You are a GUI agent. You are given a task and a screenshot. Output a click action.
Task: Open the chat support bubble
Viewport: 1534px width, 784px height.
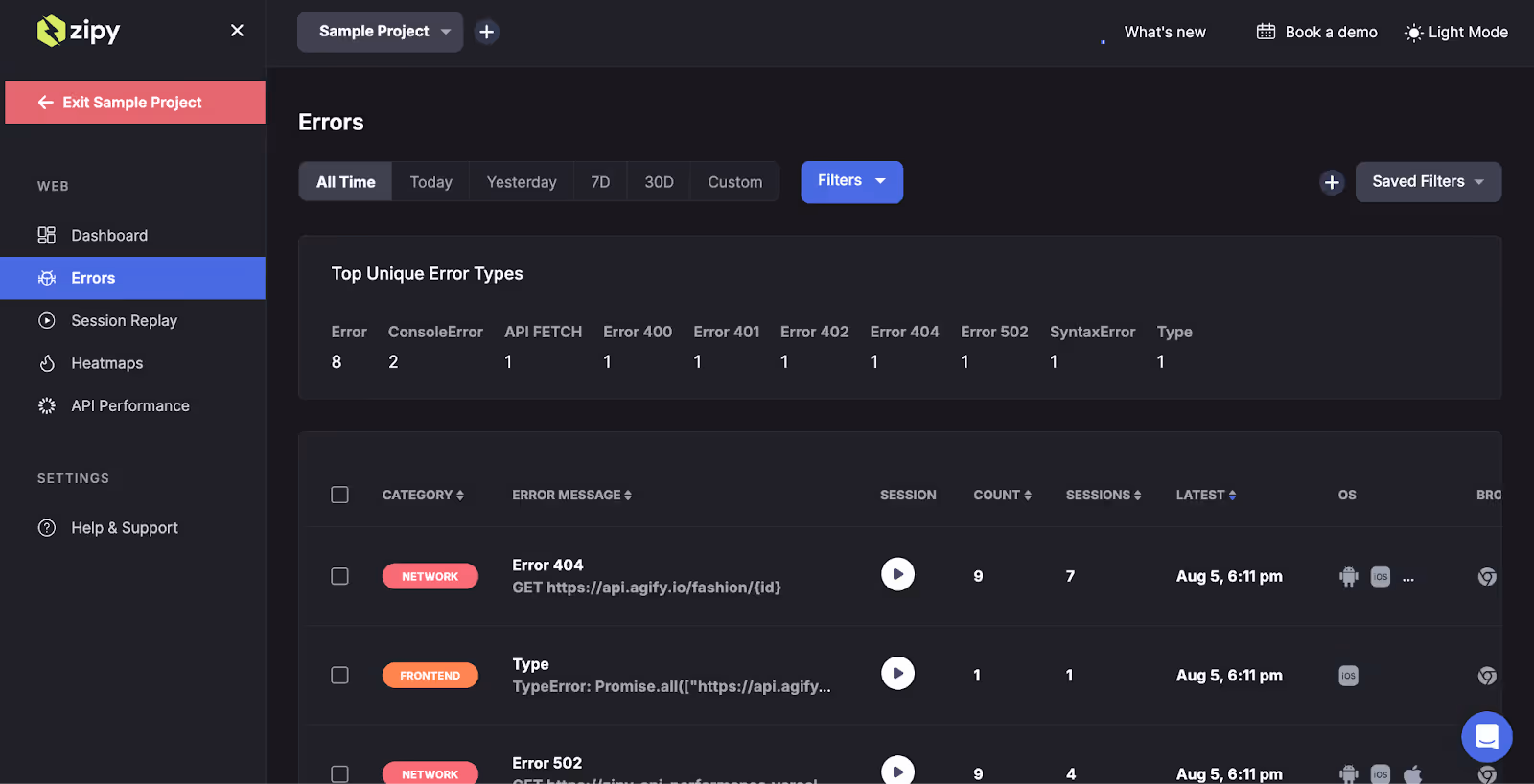pos(1487,736)
